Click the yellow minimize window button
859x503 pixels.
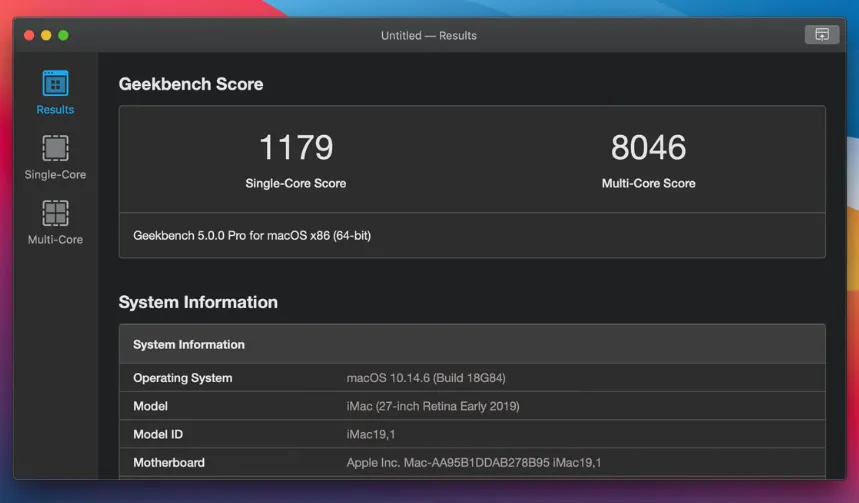(46, 36)
